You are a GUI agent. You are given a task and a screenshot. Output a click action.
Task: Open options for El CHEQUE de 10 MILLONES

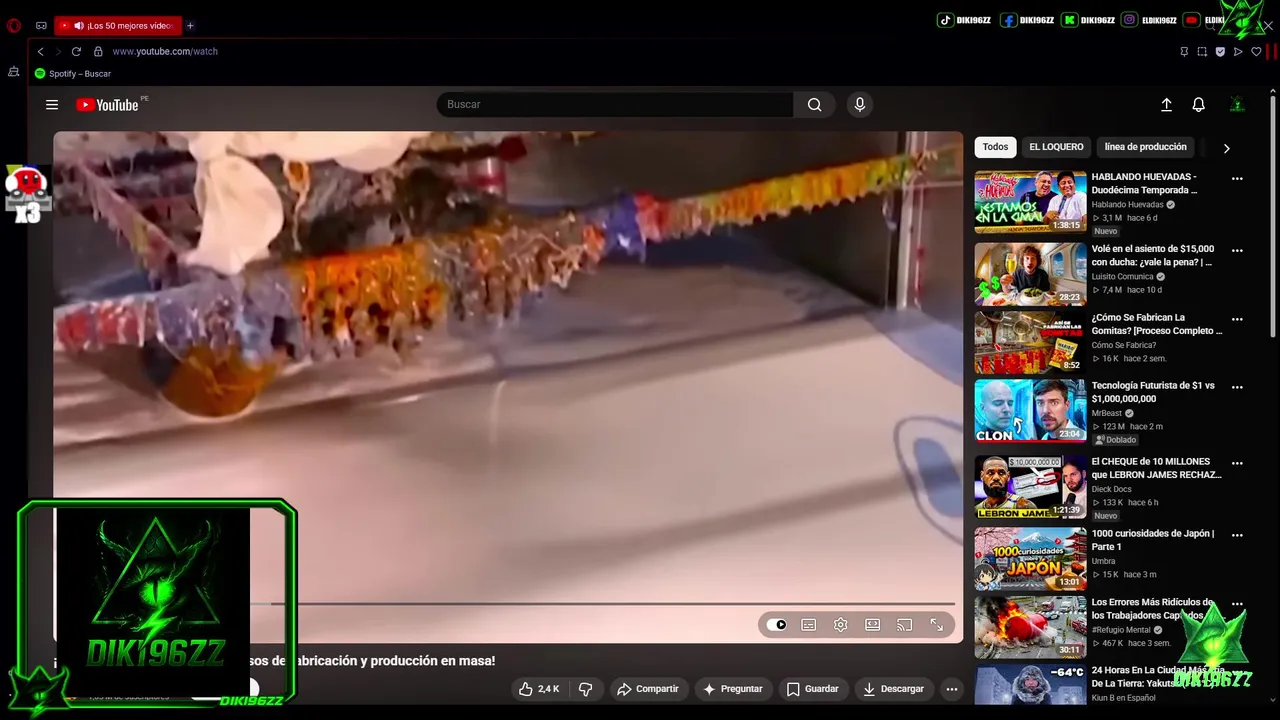click(1237, 464)
